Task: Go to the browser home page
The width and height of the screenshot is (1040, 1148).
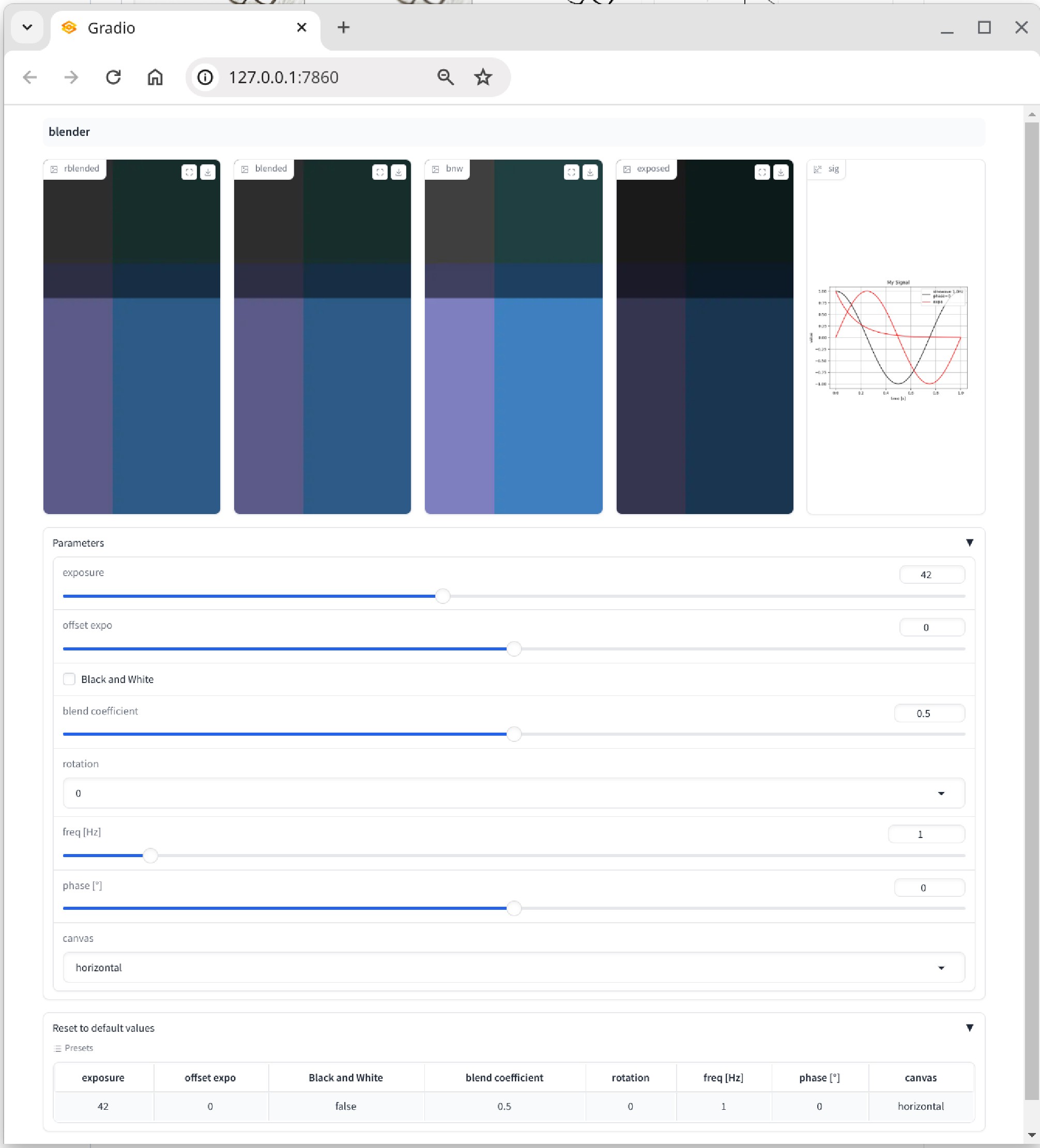Action: (155, 77)
